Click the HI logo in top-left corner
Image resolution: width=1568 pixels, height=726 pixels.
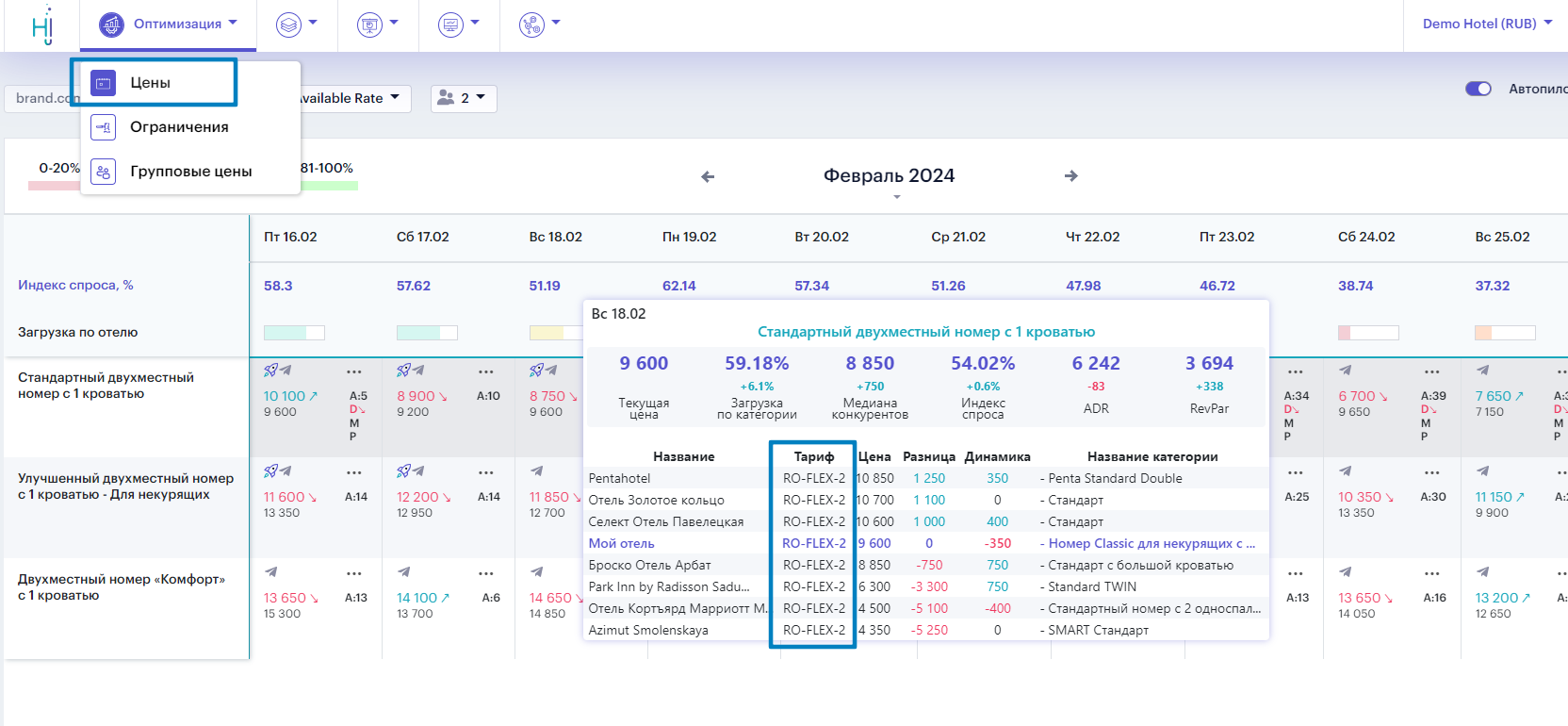[42, 25]
